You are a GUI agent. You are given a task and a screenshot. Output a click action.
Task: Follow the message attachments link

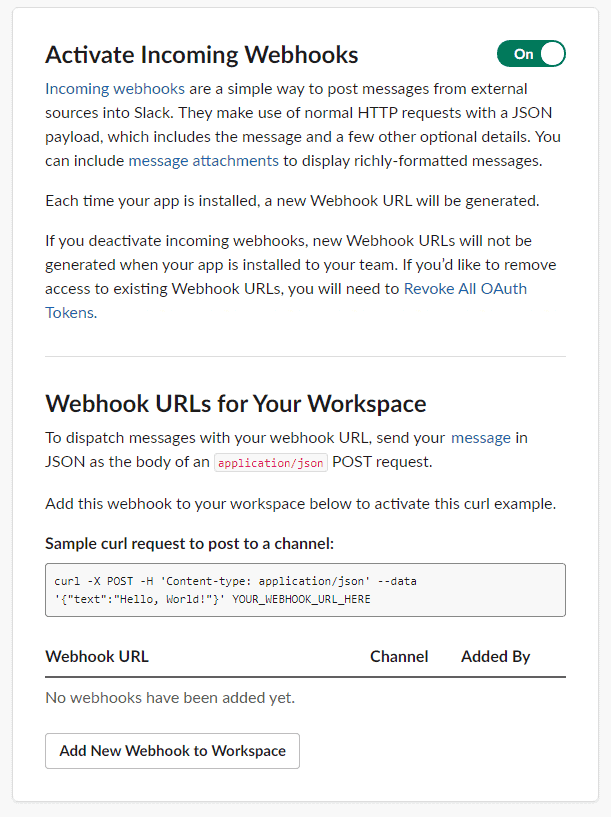[x=204, y=160]
